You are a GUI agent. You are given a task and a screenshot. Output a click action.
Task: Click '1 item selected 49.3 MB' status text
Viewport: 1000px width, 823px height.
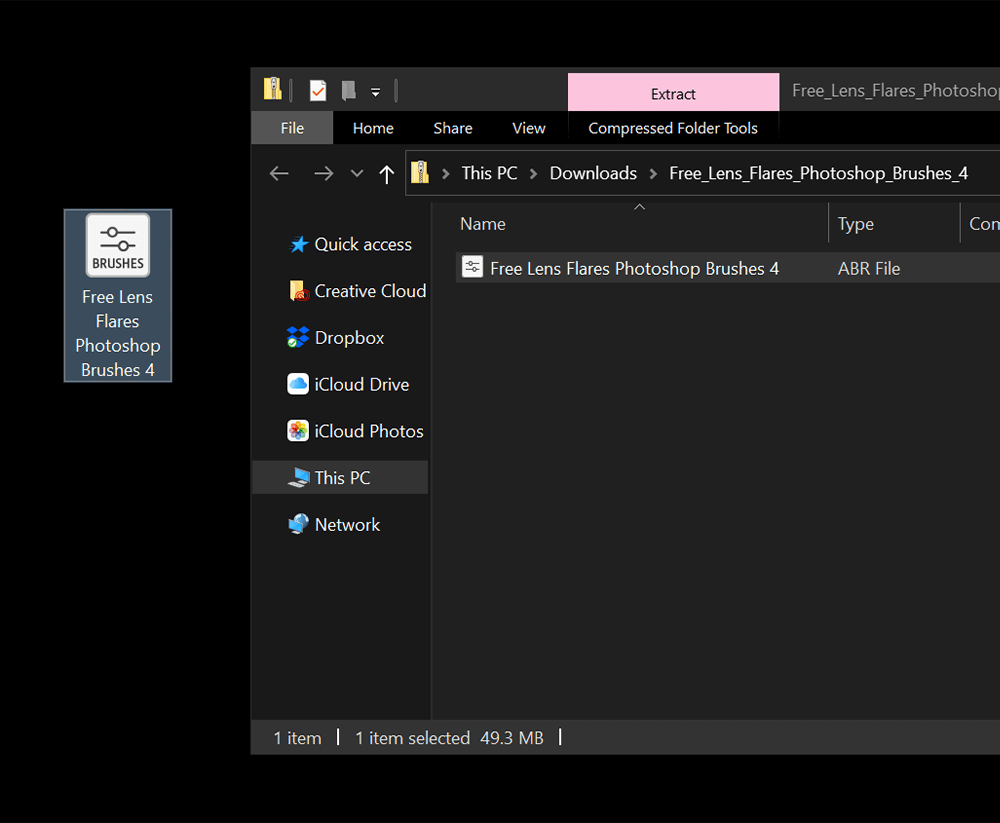(449, 738)
